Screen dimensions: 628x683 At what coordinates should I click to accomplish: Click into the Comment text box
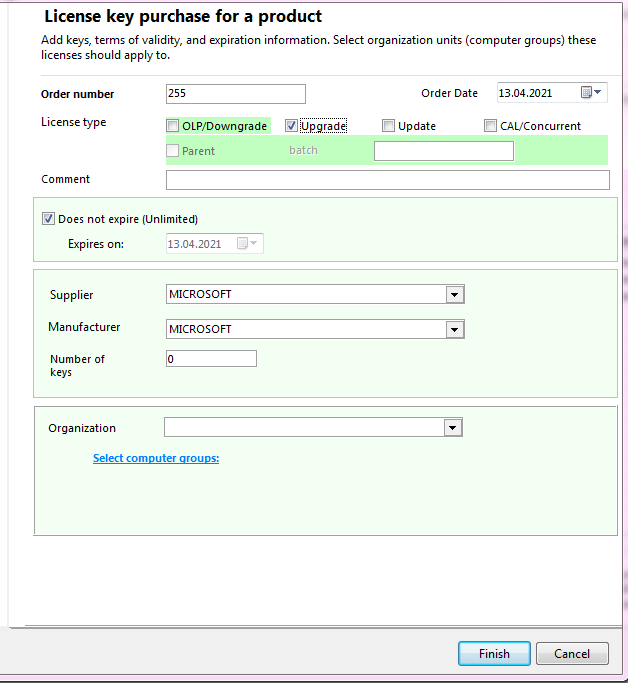(387, 180)
